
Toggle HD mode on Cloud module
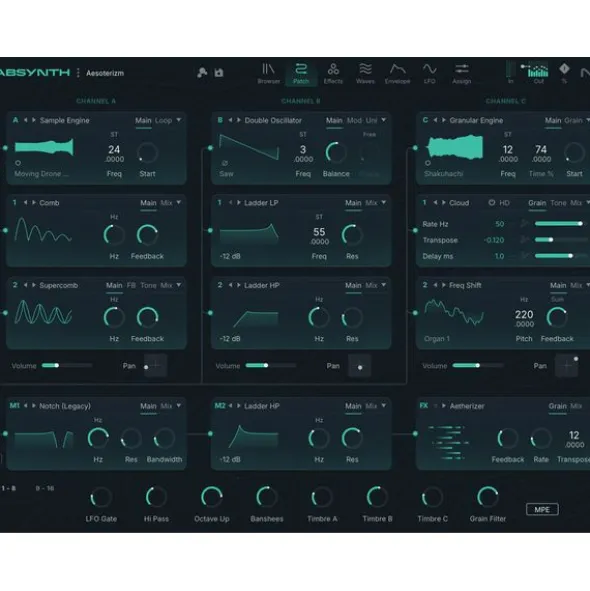[x=504, y=203]
